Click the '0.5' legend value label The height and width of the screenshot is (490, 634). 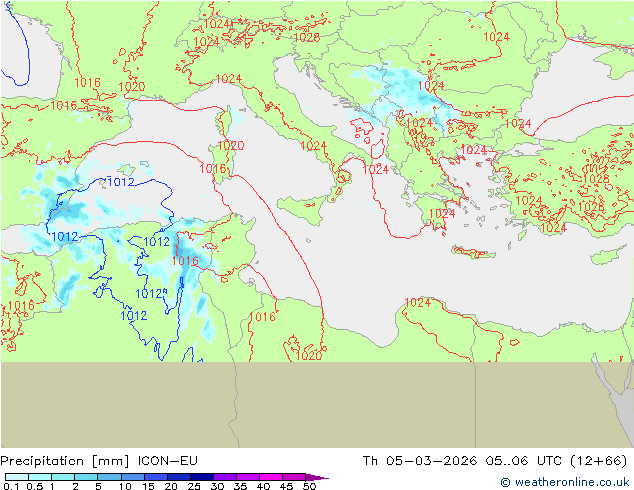[x=34, y=486]
